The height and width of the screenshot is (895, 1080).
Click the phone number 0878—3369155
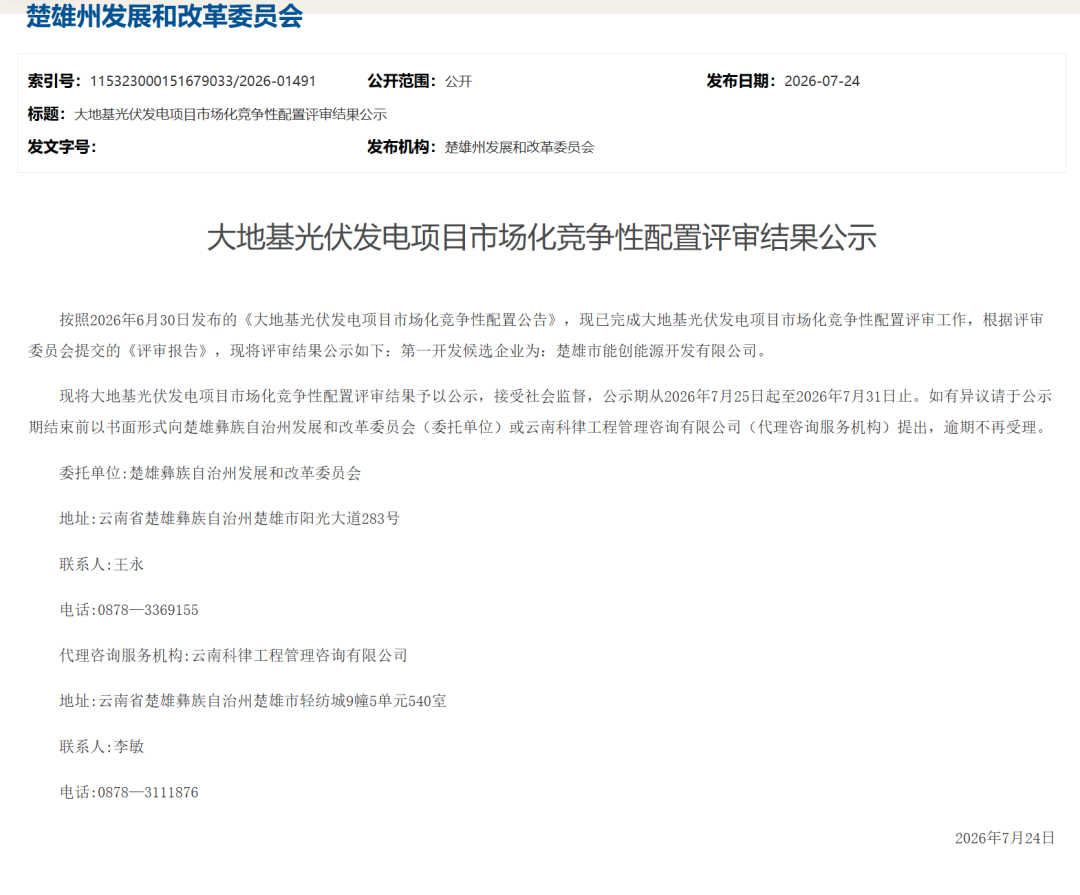148,610
